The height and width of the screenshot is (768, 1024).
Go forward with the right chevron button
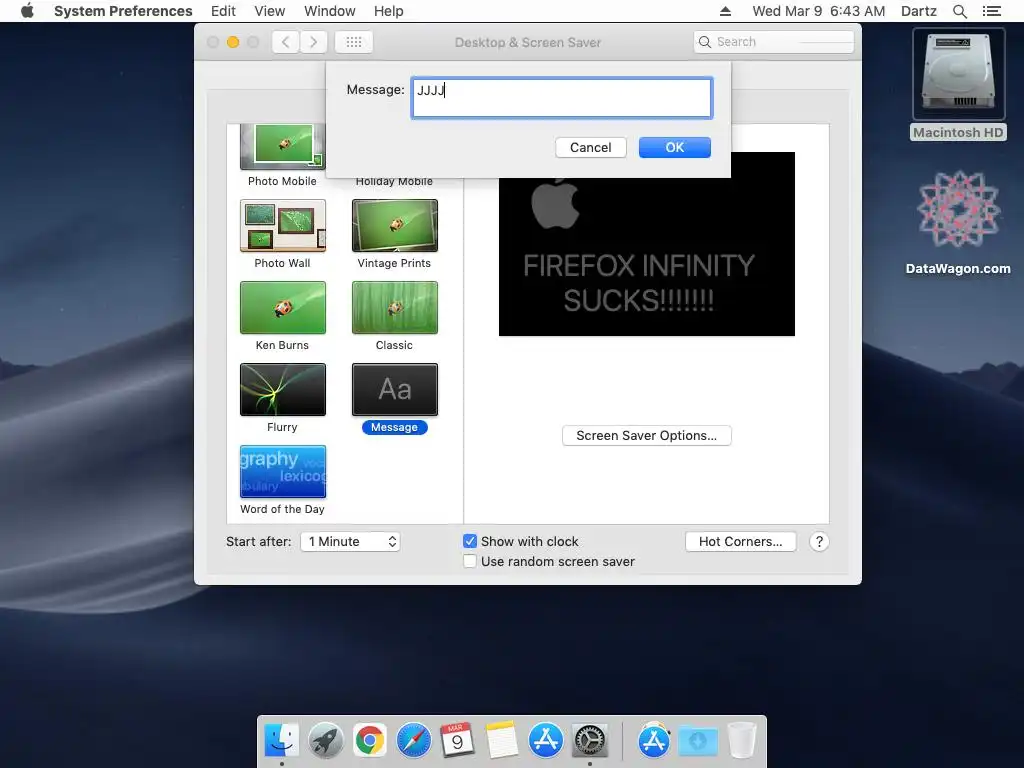point(313,42)
